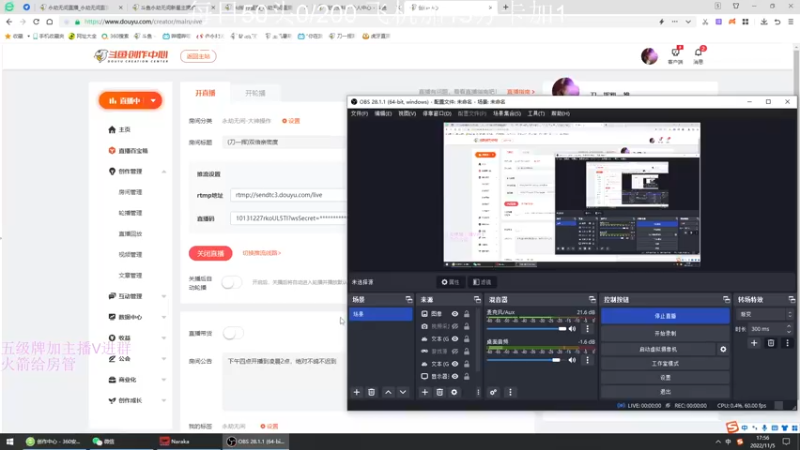Open notifications bell on Douyu page

click(x=698, y=54)
